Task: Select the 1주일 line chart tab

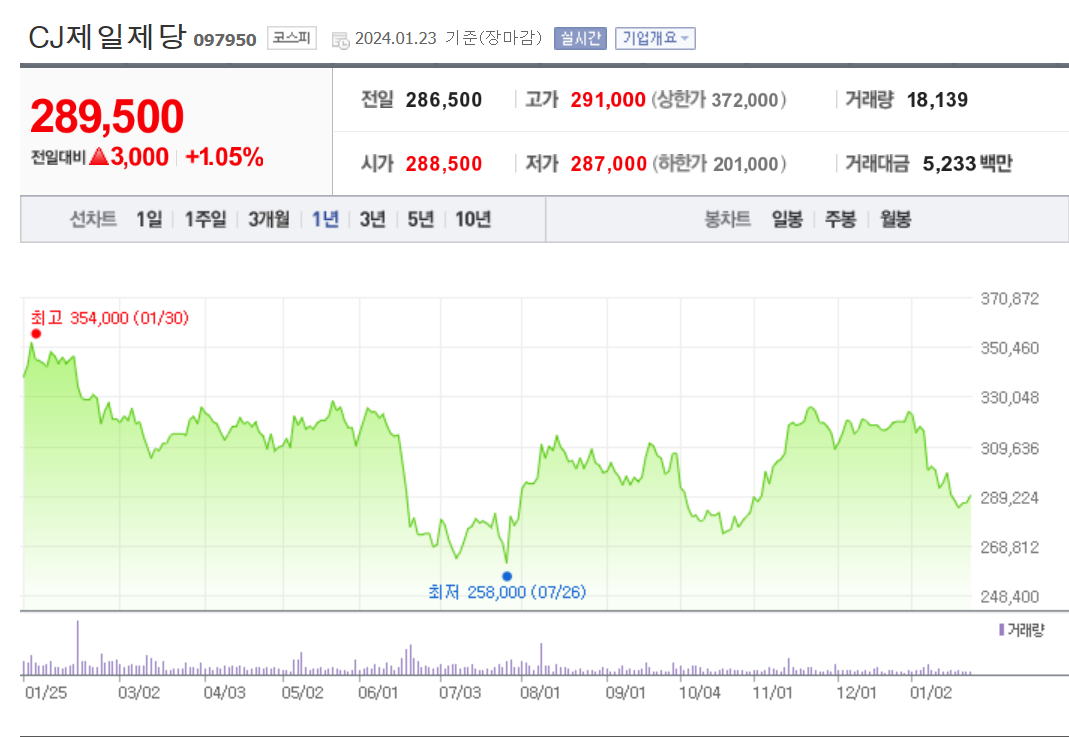Action: pos(205,220)
